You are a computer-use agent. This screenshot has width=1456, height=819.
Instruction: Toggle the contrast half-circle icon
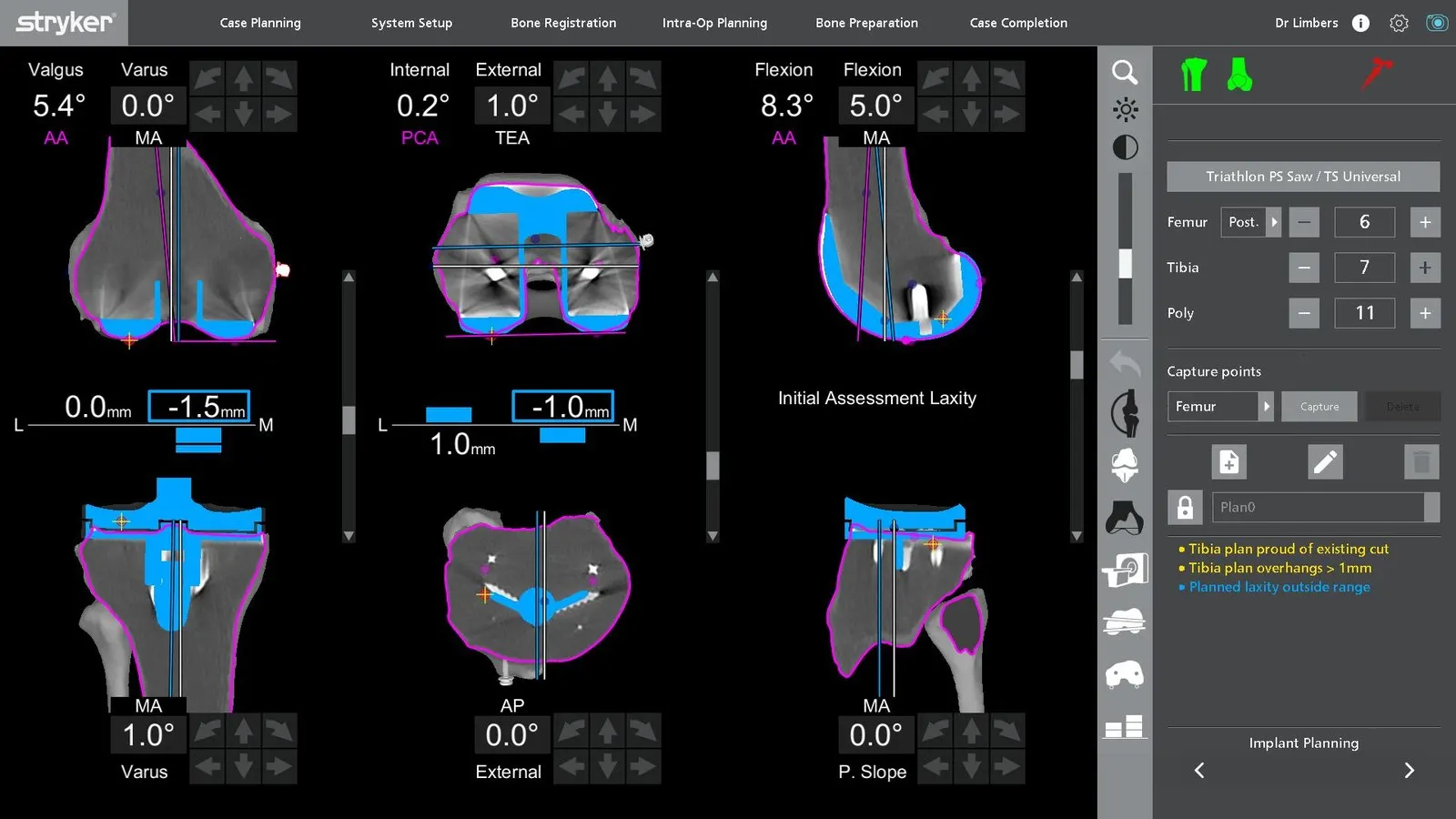coord(1125,147)
